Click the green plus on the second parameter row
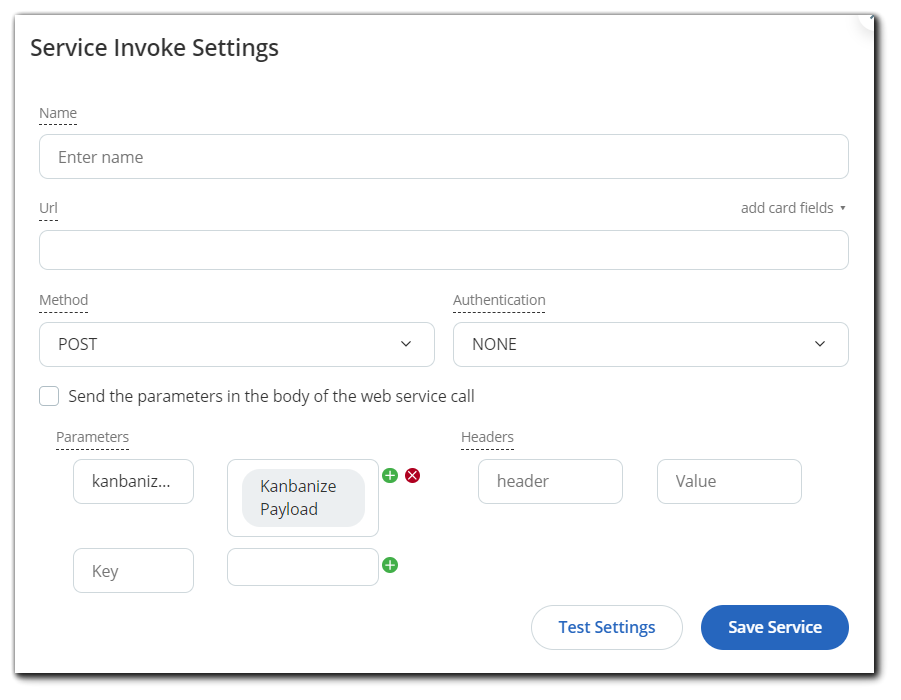 [x=390, y=565]
